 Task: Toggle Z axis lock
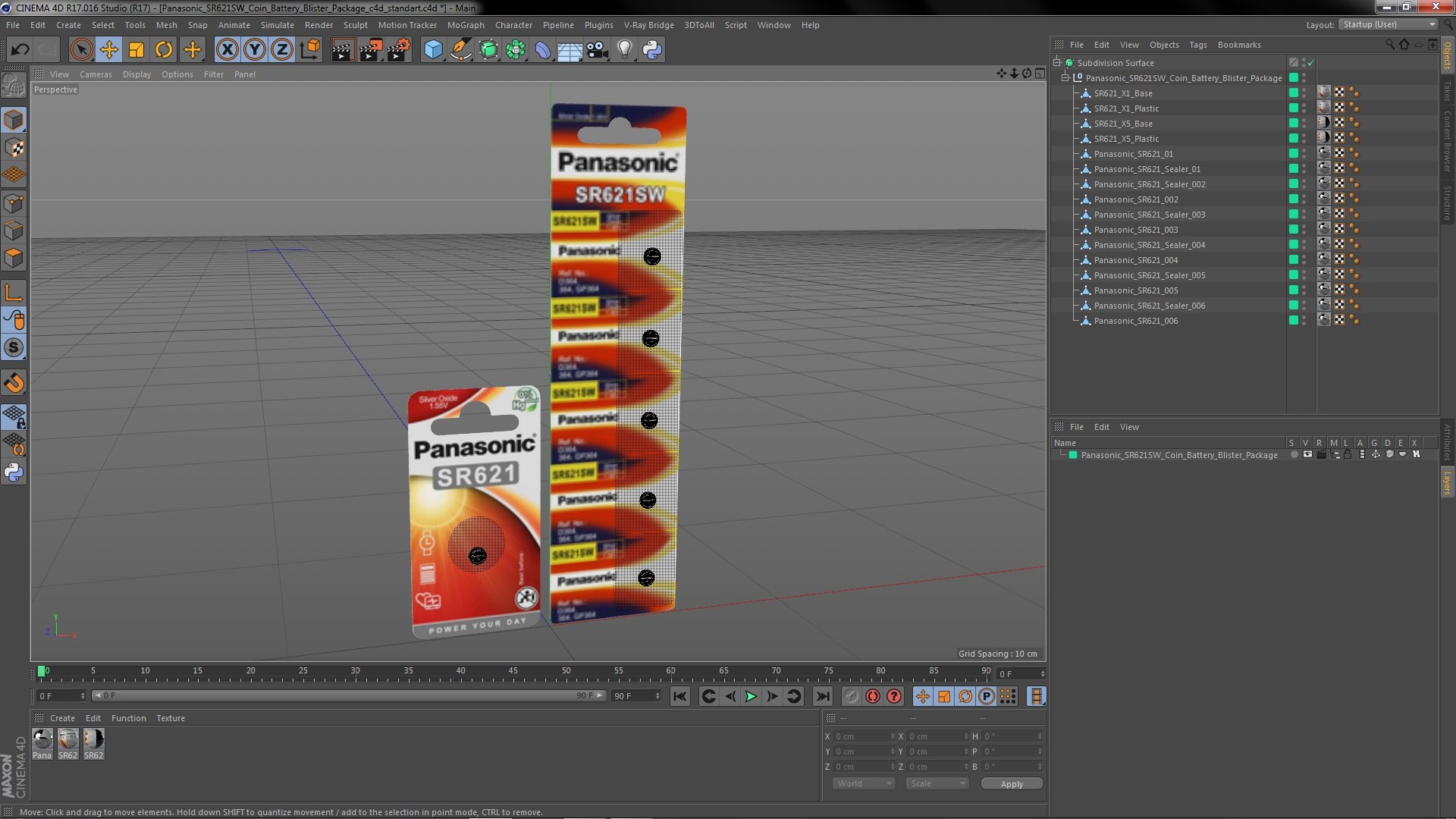click(x=282, y=50)
